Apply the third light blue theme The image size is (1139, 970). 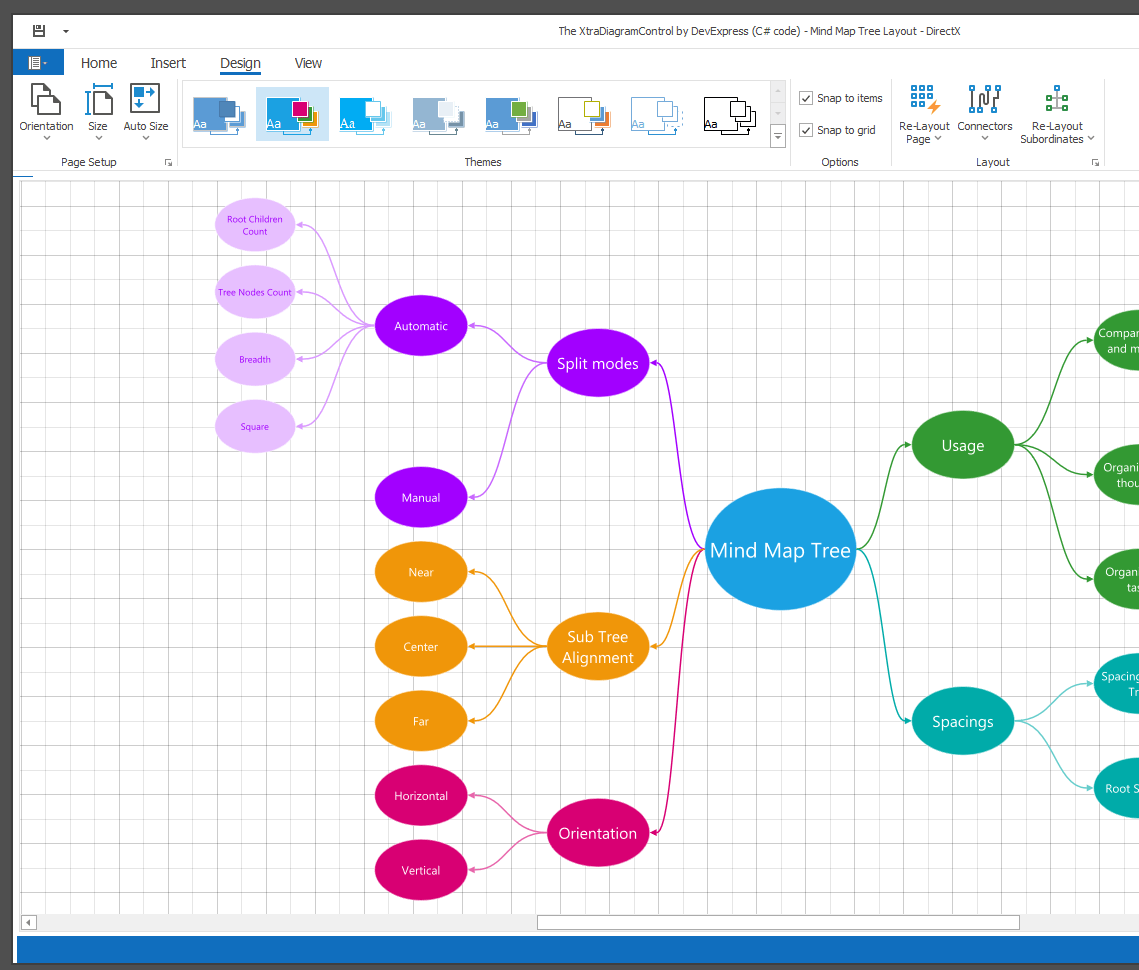tap(365, 115)
